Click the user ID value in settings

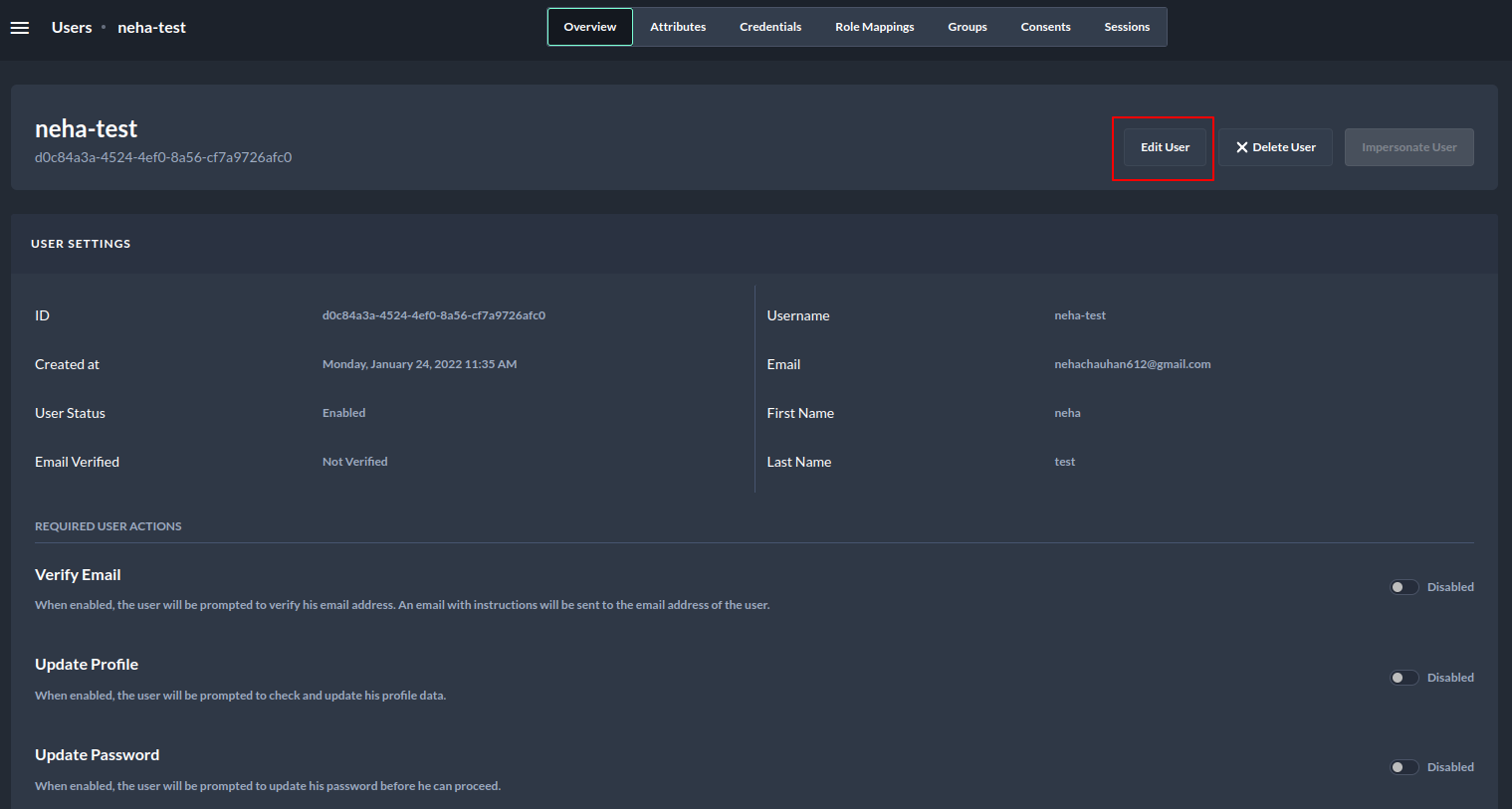433,315
